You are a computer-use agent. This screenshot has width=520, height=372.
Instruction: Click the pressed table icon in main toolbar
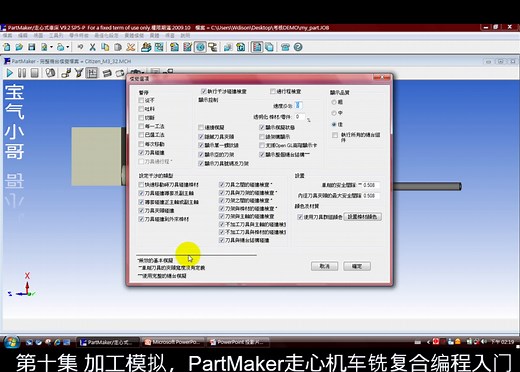point(257,47)
